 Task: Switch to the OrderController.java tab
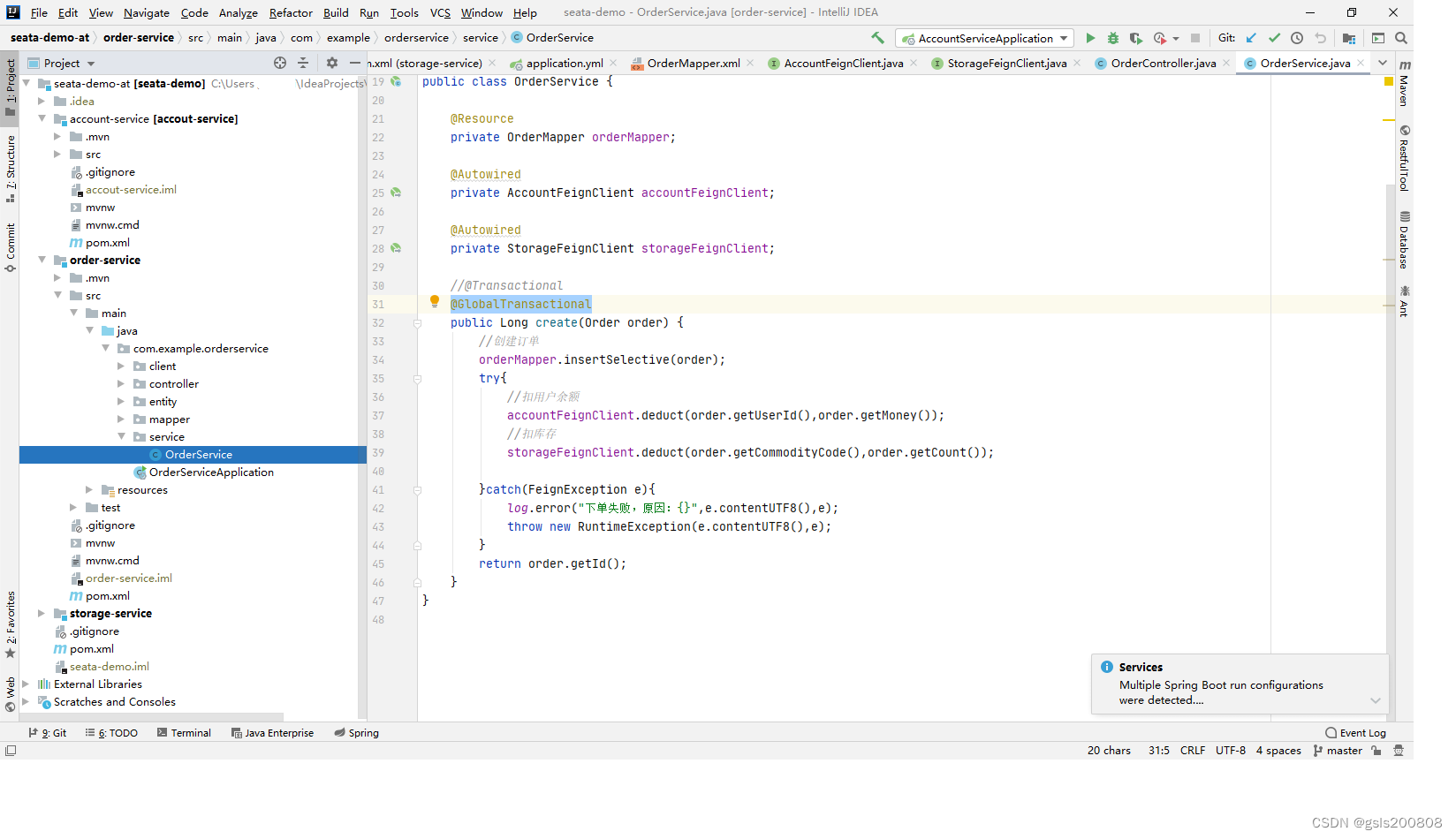[1163, 63]
